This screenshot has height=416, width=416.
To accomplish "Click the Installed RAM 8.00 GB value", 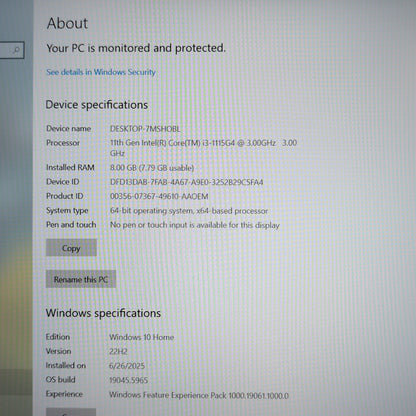I will point(152,168).
